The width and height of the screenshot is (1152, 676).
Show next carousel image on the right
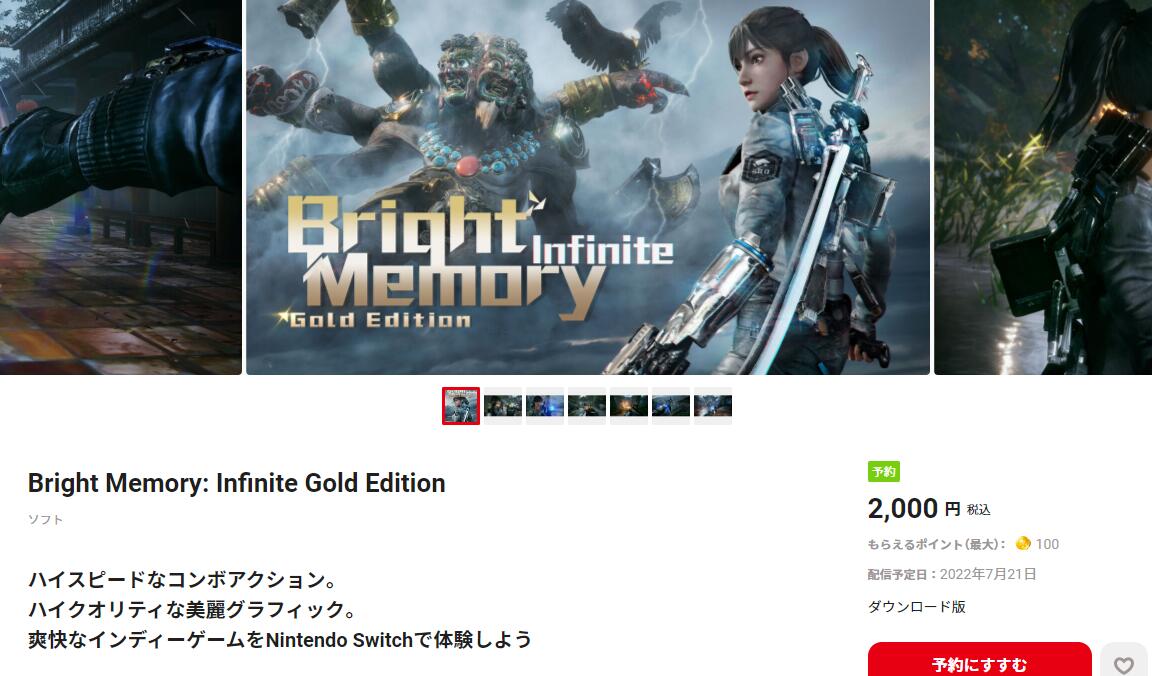pyautogui.click(x=1043, y=187)
